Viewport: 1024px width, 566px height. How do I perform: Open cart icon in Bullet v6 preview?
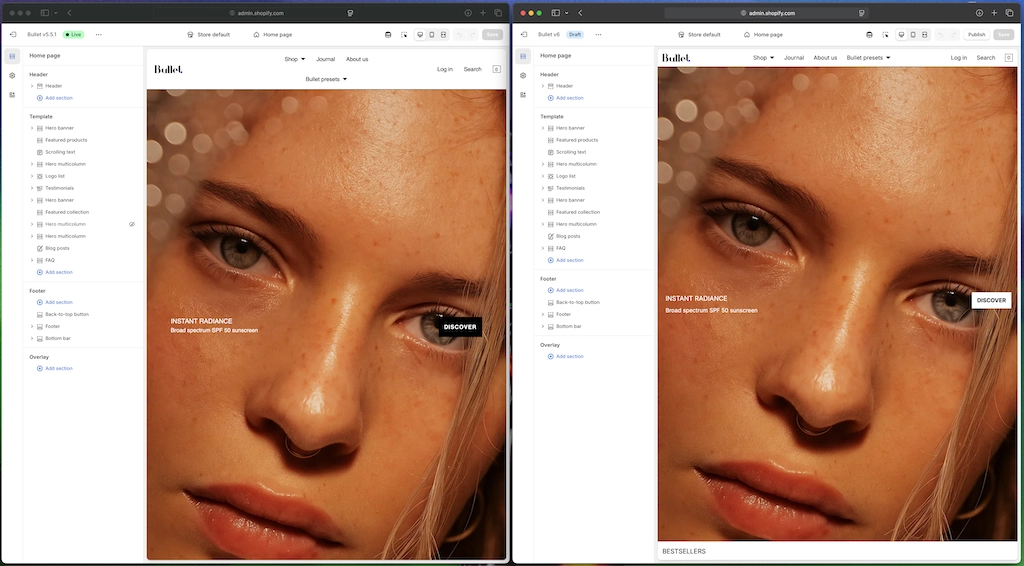pyautogui.click(x=1008, y=58)
